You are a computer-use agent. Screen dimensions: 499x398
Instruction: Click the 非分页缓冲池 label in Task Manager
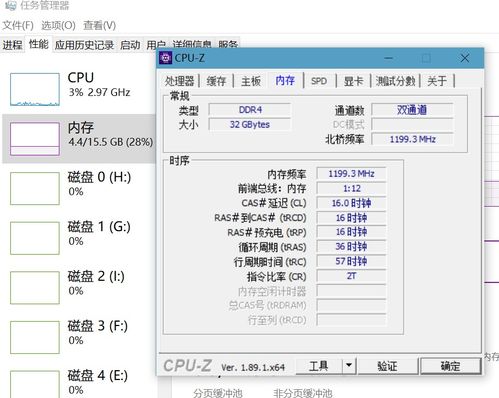303,393
